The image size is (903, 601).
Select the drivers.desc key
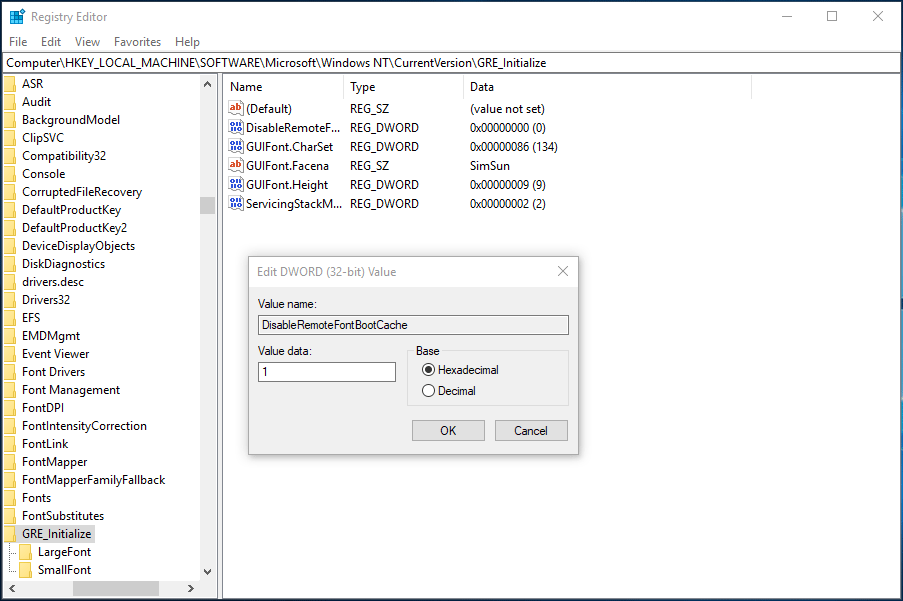tap(53, 282)
